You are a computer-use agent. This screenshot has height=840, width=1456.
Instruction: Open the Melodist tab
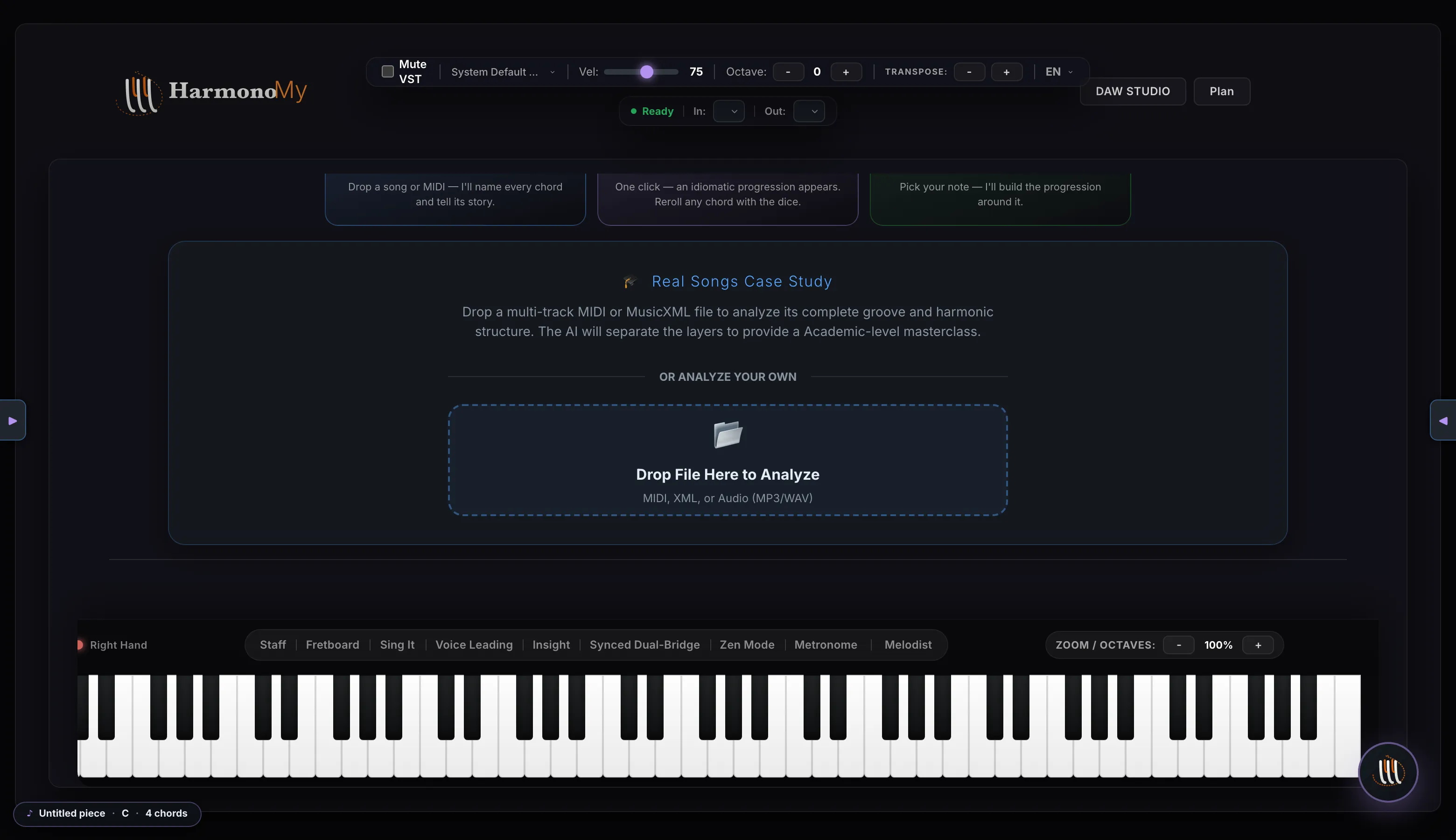(908, 645)
